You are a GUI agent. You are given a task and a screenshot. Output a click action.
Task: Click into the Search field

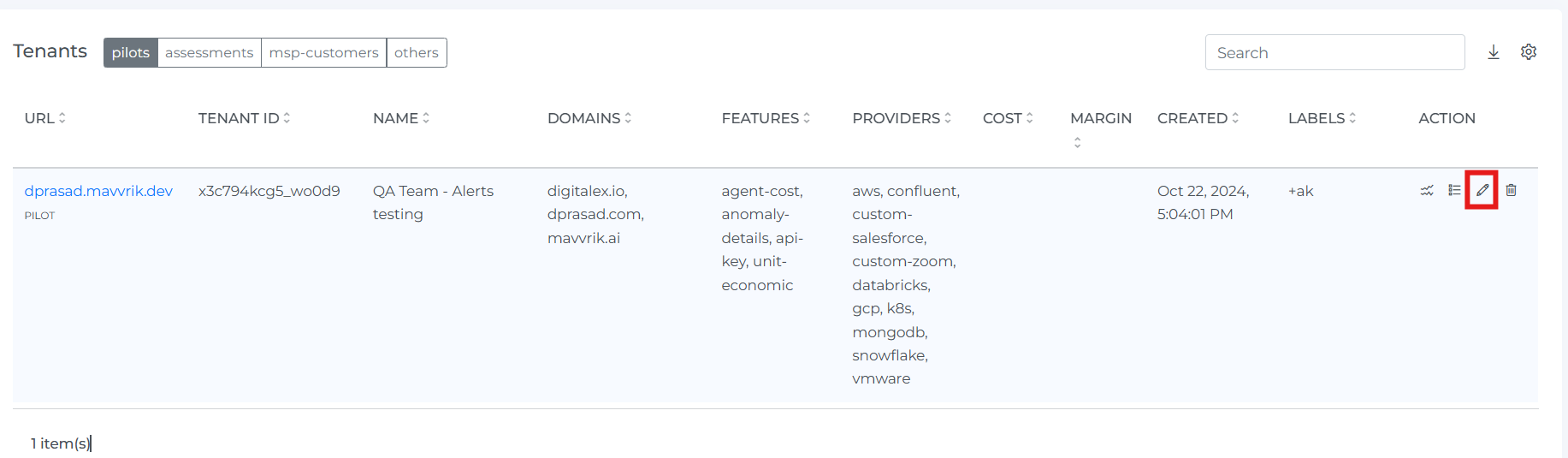coord(1334,52)
